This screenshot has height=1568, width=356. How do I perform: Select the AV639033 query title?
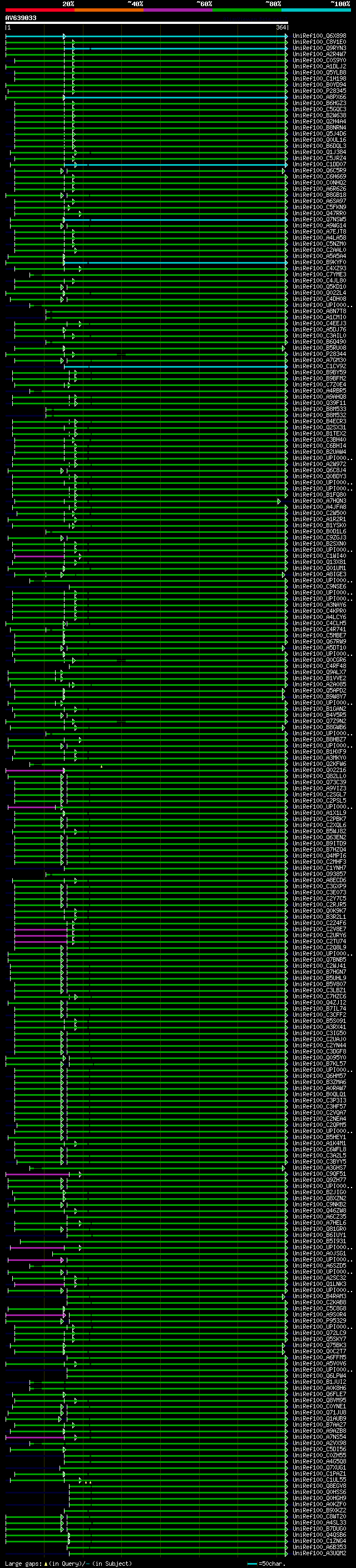(21, 18)
